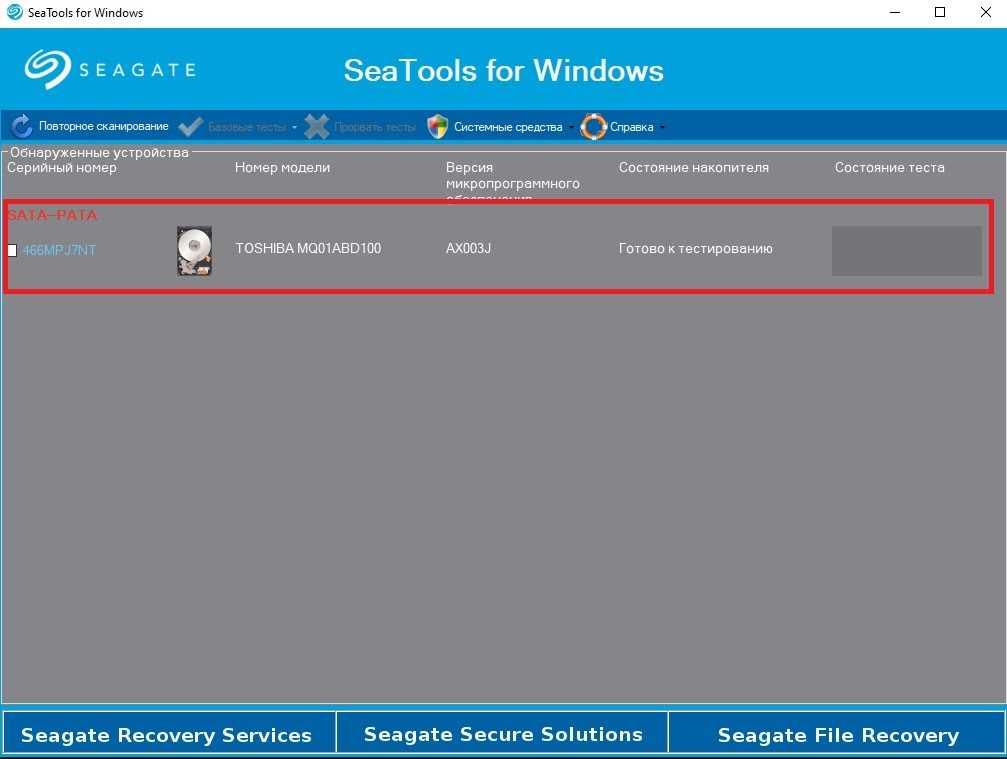
Task: Open the Базовые тесты dropdown arrow
Action: point(294,127)
